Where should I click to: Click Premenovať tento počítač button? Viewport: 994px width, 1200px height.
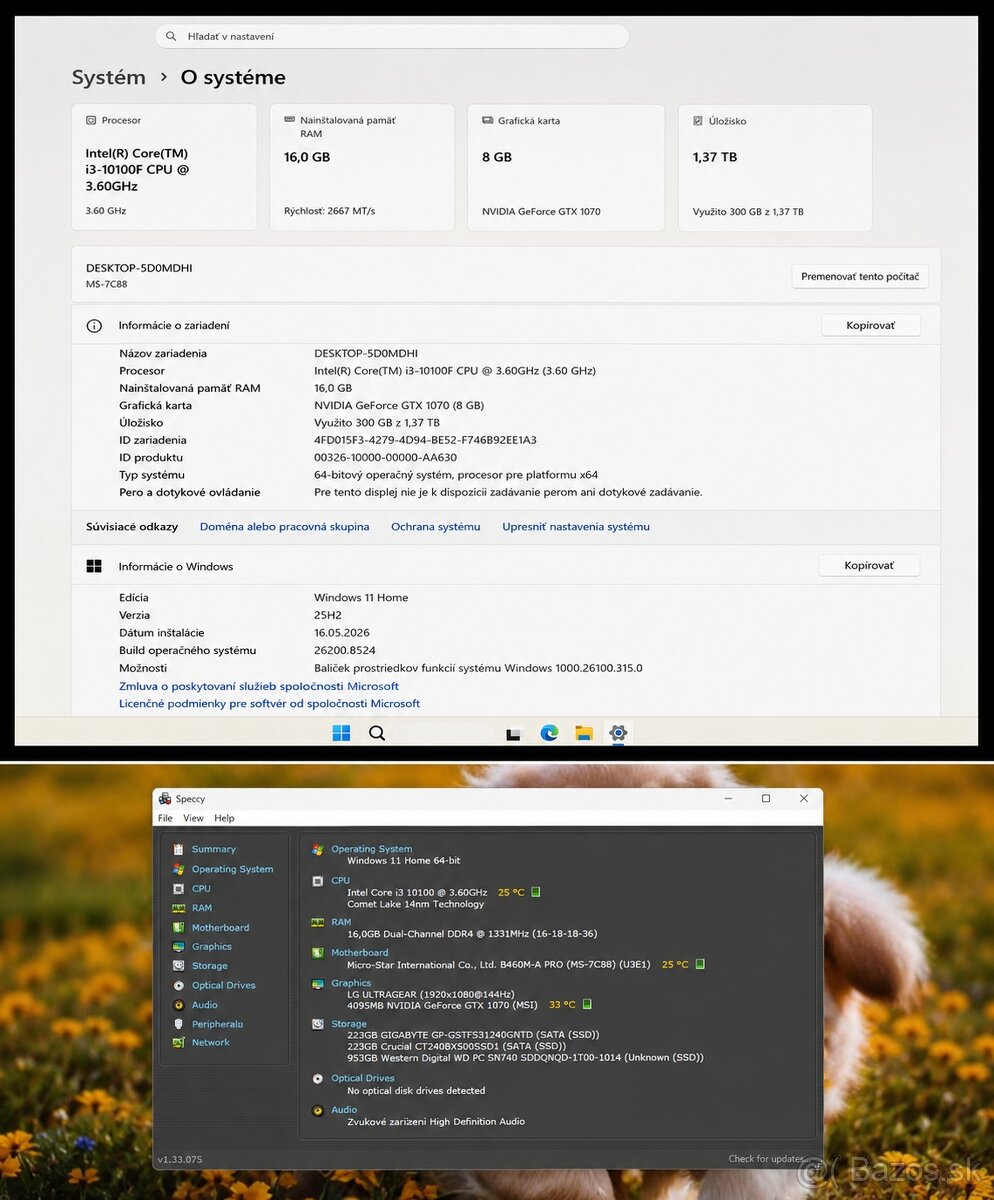pos(860,276)
